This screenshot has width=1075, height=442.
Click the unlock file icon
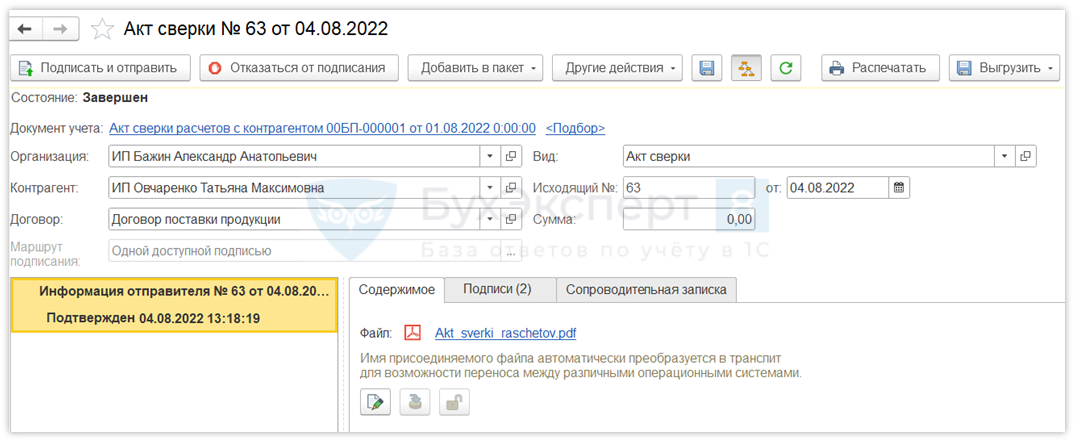pyautogui.click(x=454, y=402)
